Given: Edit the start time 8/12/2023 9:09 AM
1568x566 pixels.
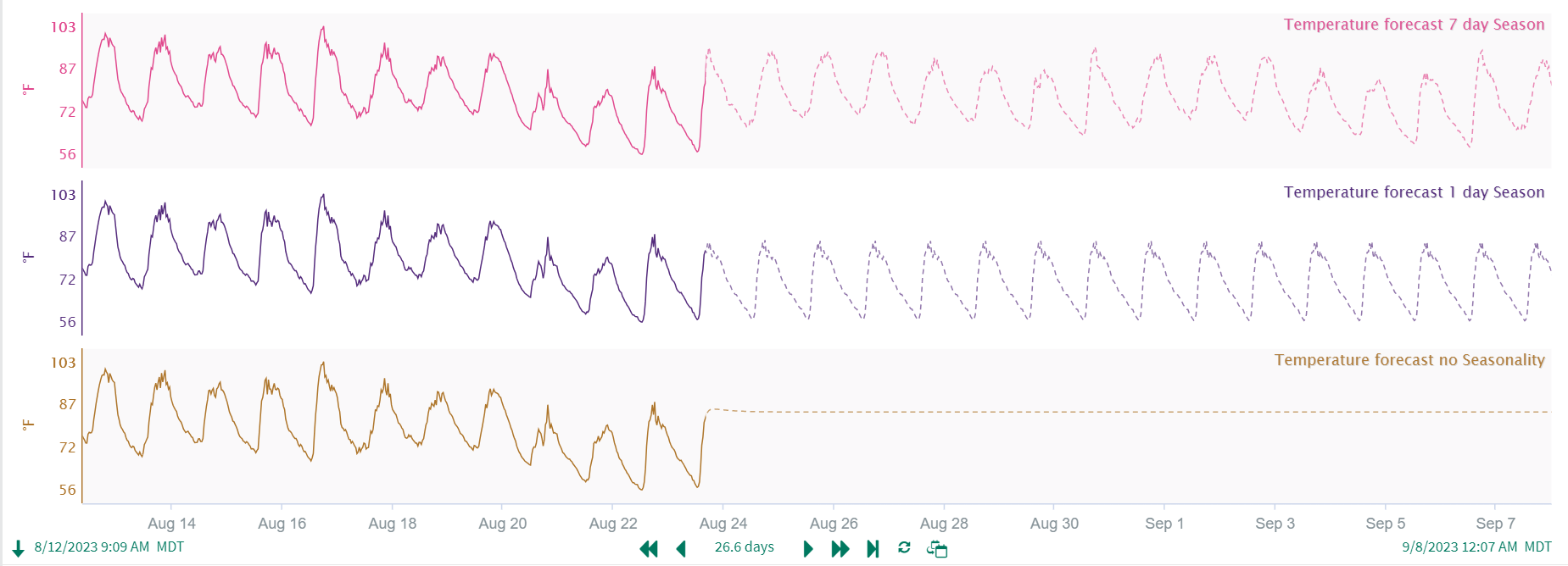Looking at the screenshot, I should click(x=92, y=547).
